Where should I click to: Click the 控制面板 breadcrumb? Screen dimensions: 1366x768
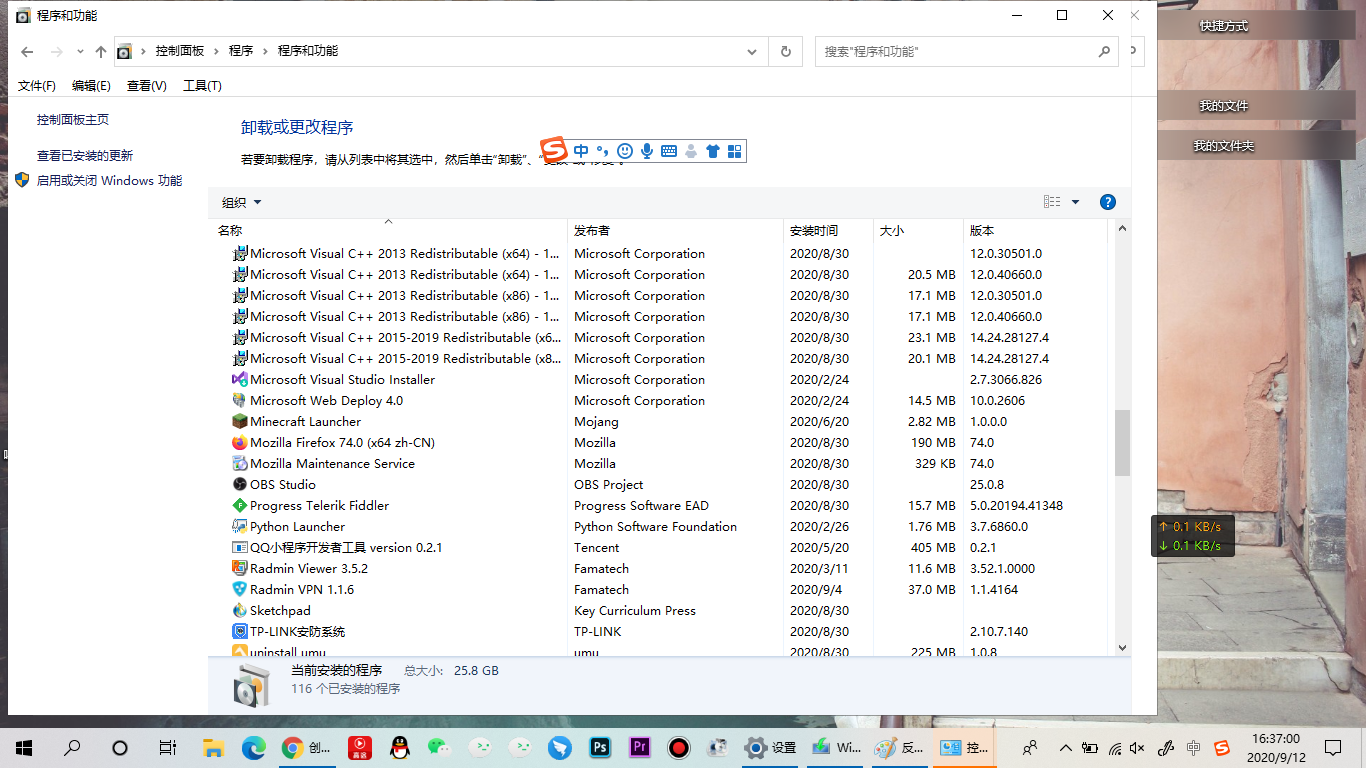[180, 51]
